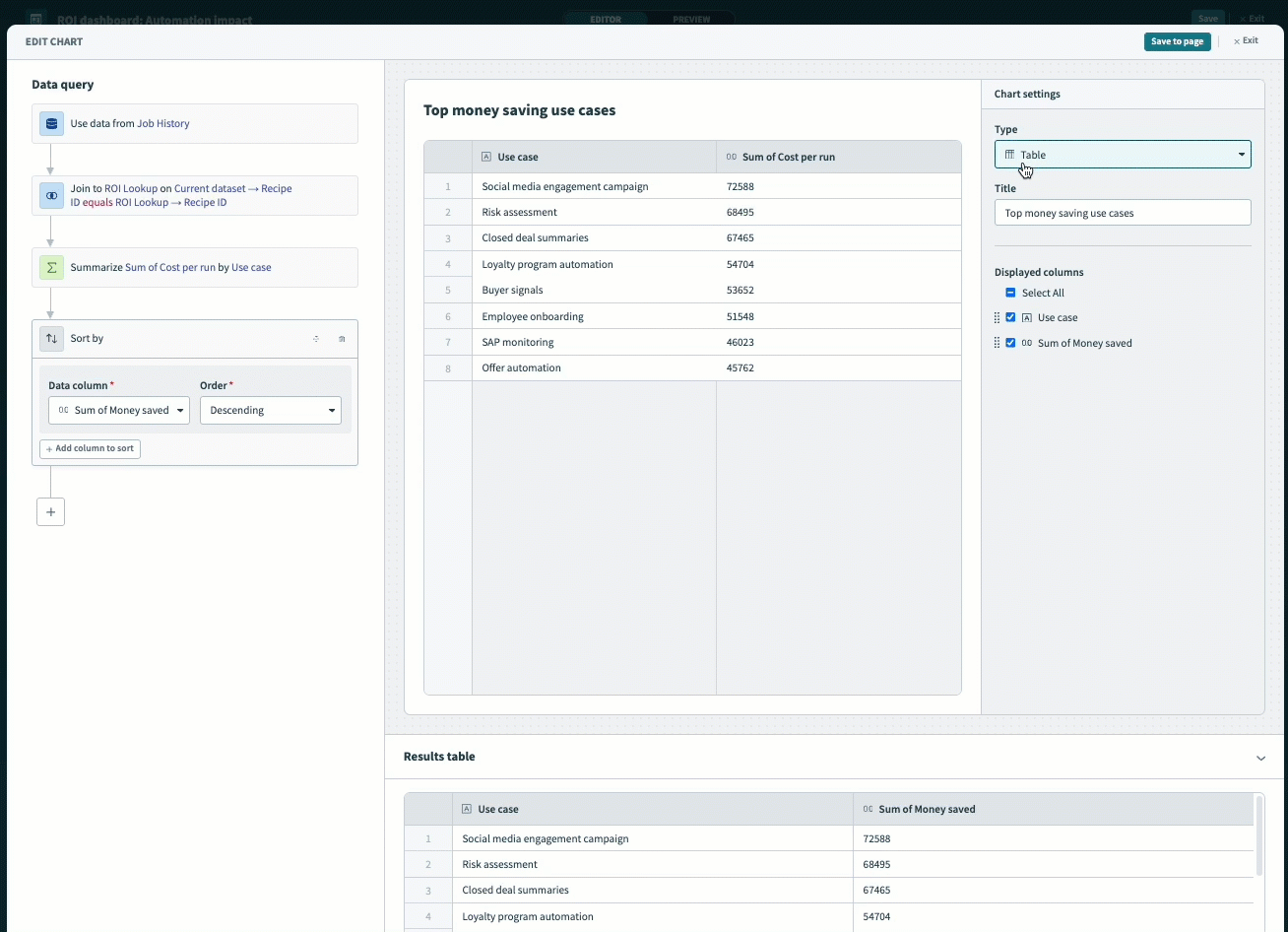Click Add column to sort button
Viewport: 1288px width, 932px height.
[91, 449]
